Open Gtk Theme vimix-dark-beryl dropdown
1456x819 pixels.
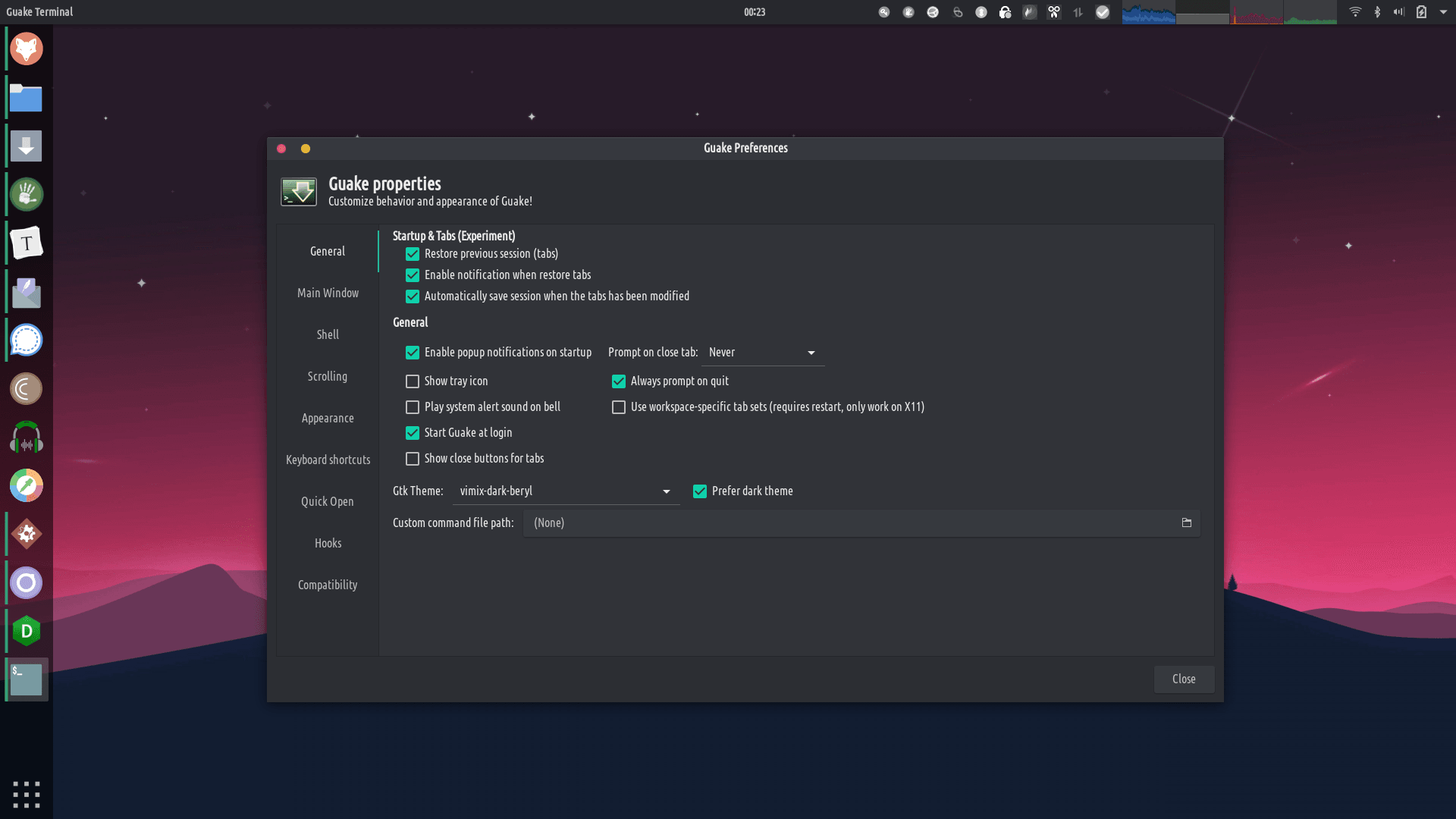point(566,491)
